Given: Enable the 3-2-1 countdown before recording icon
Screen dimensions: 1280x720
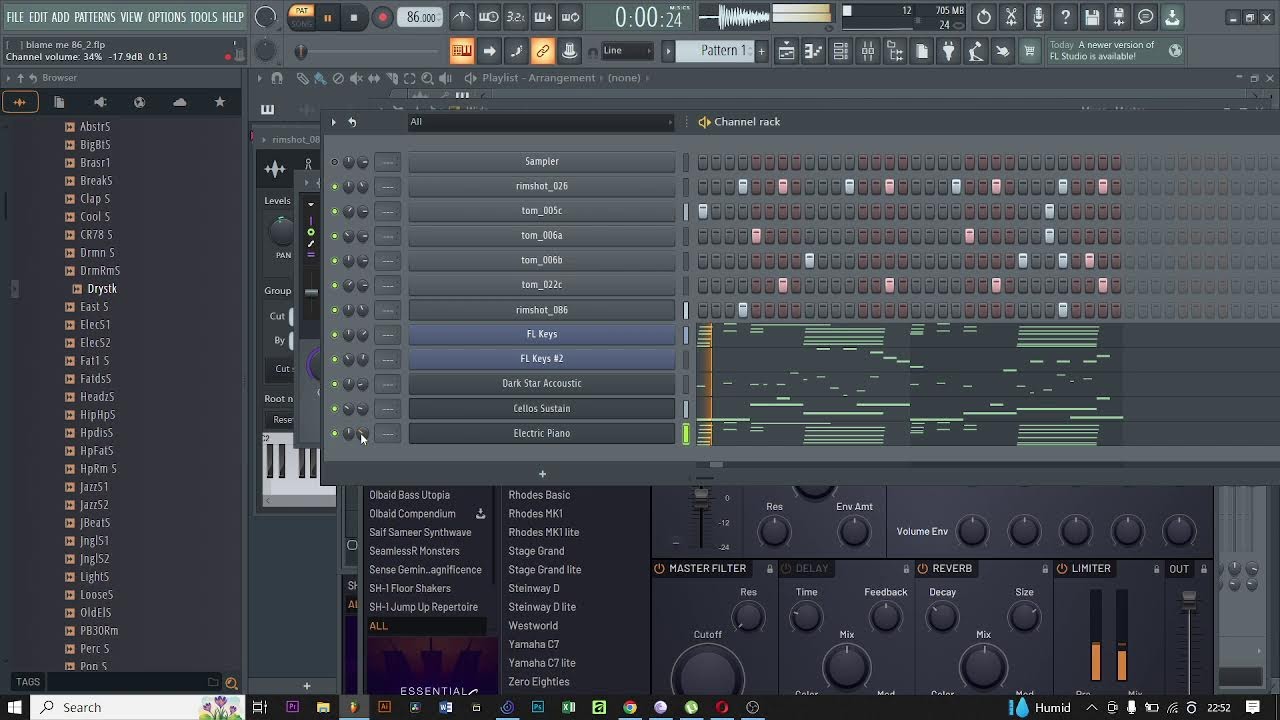Looking at the screenshot, I should tap(515, 17).
